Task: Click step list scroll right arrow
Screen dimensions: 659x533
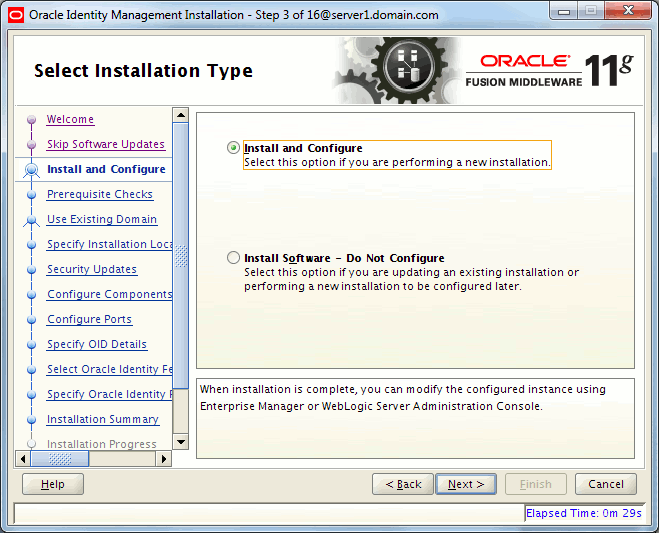Action: pyautogui.click(x=164, y=459)
